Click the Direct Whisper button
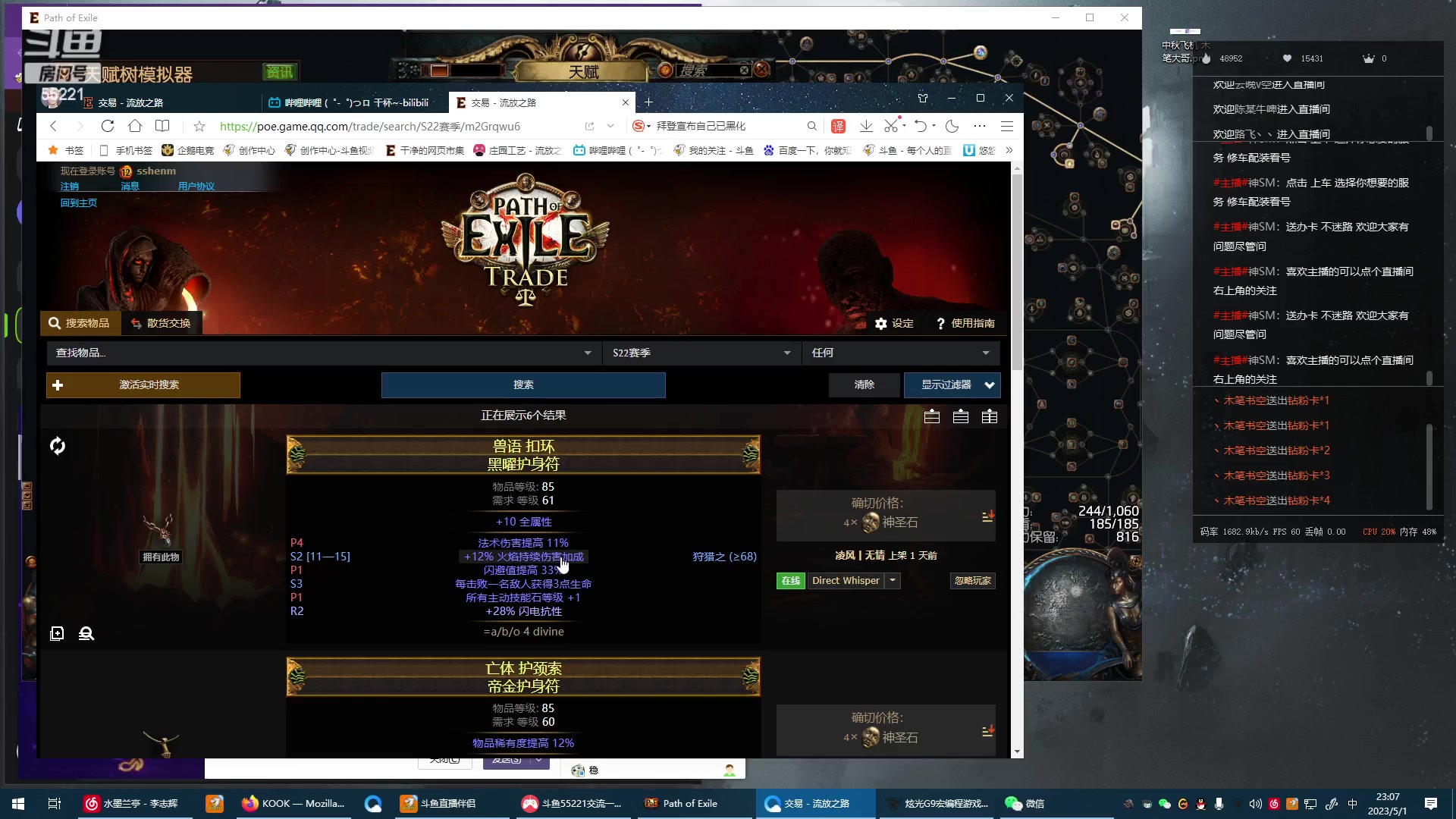The width and height of the screenshot is (1456, 819). (x=846, y=580)
